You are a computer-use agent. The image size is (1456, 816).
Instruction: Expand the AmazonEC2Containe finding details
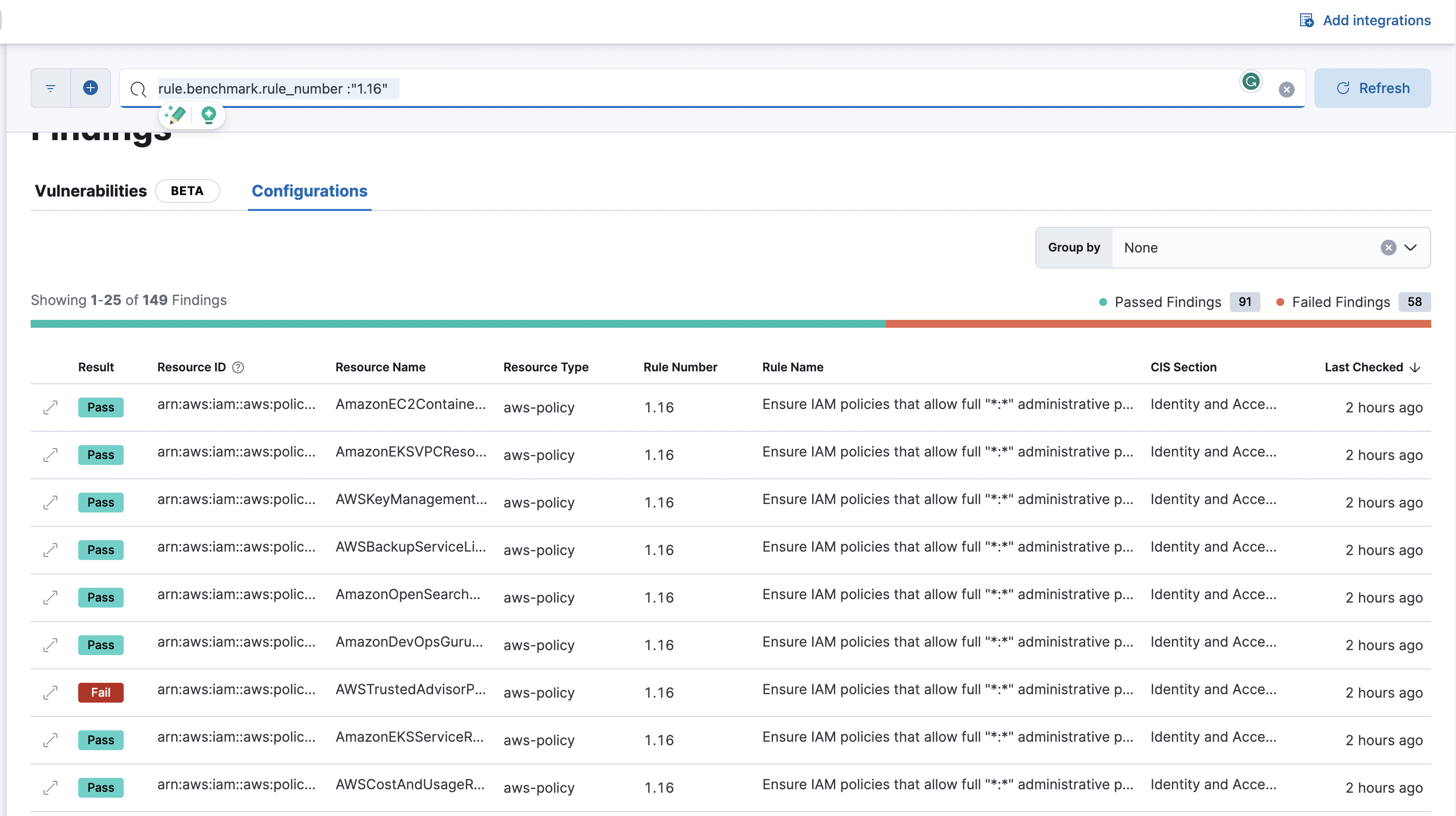tap(50, 407)
